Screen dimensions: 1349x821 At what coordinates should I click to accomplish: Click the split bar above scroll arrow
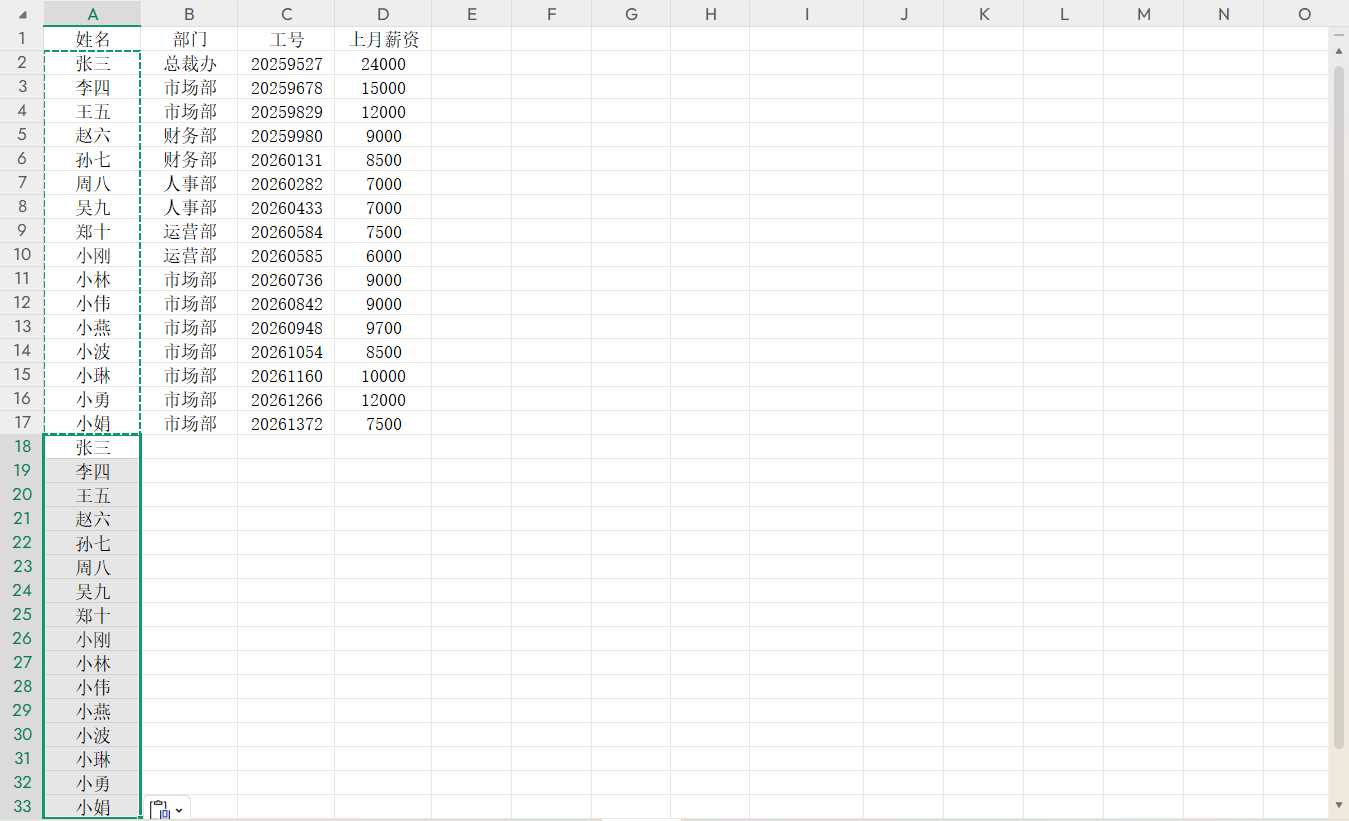pos(1338,35)
